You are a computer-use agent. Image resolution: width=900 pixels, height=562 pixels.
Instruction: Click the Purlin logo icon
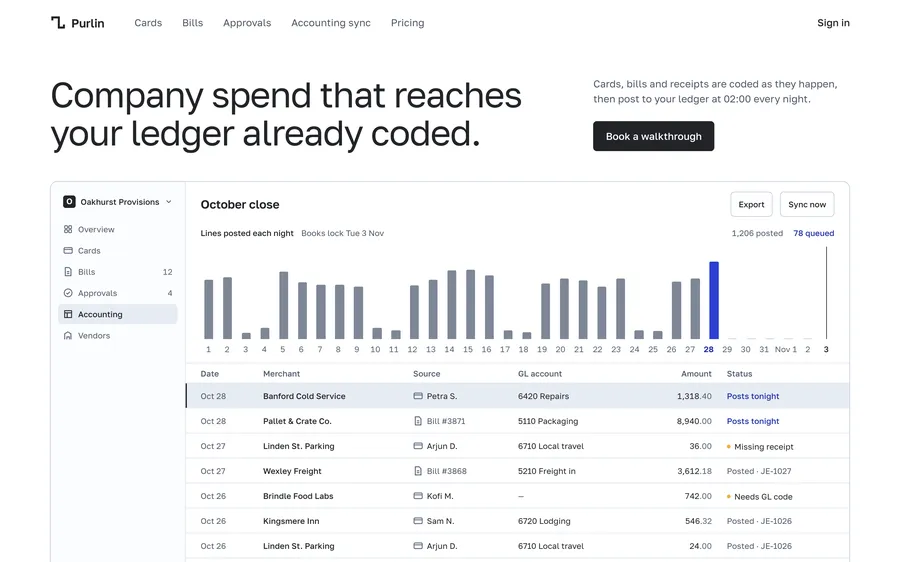[x=57, y=23]
